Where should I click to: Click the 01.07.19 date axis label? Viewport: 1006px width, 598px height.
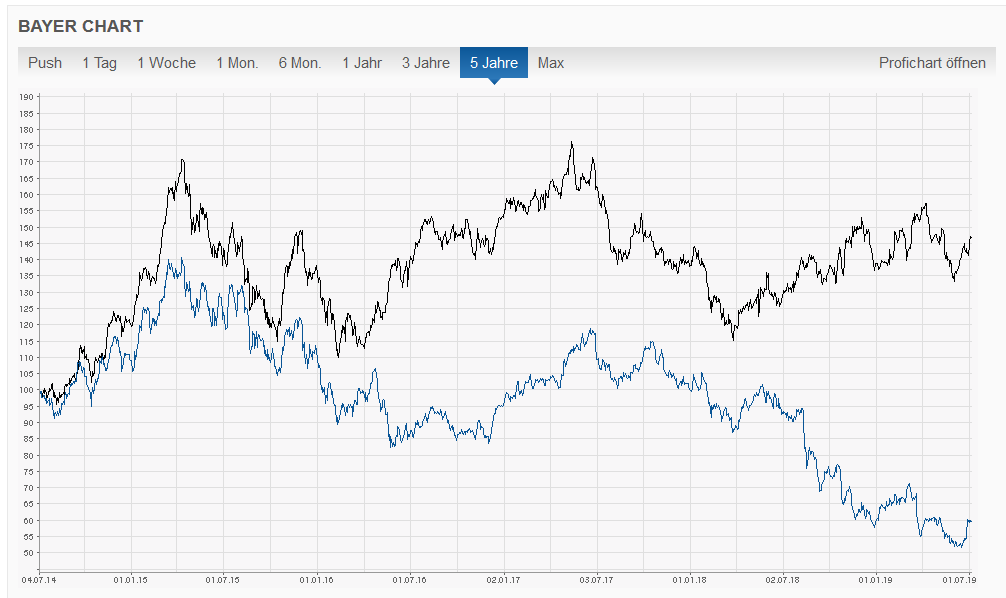click(959, 580)
